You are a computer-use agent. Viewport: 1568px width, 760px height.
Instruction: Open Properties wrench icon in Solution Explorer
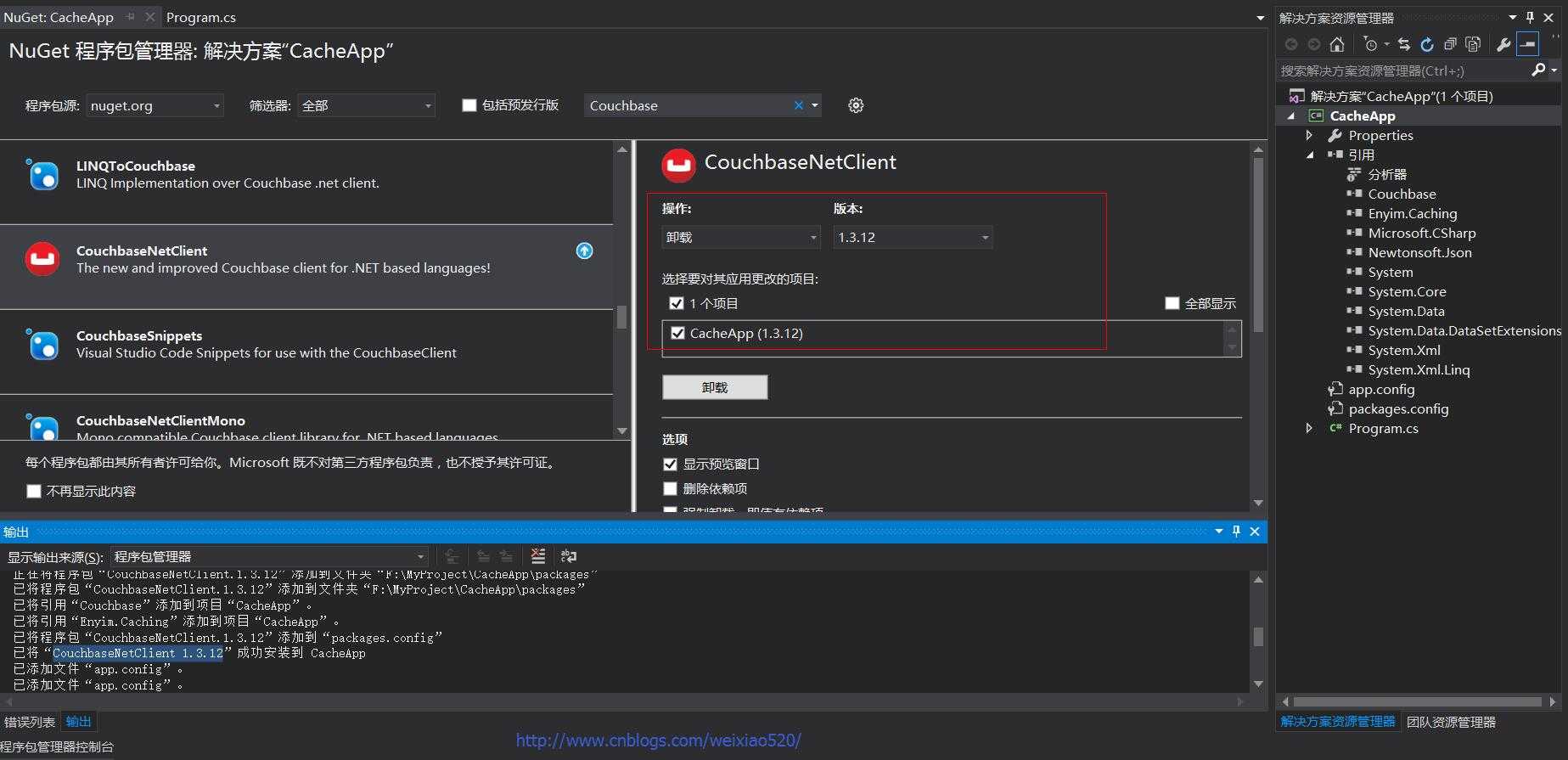[1503, 44]
